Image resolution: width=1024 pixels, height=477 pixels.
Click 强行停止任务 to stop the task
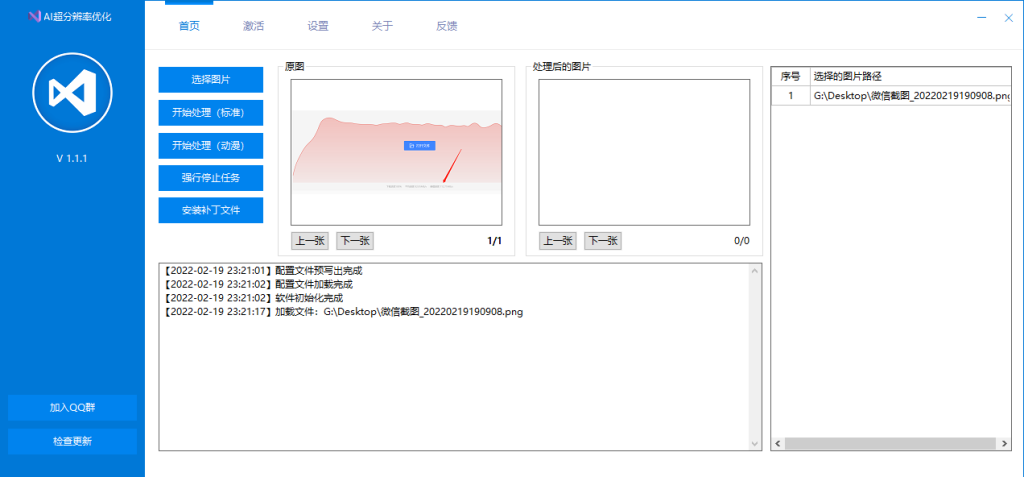point(211,178)
